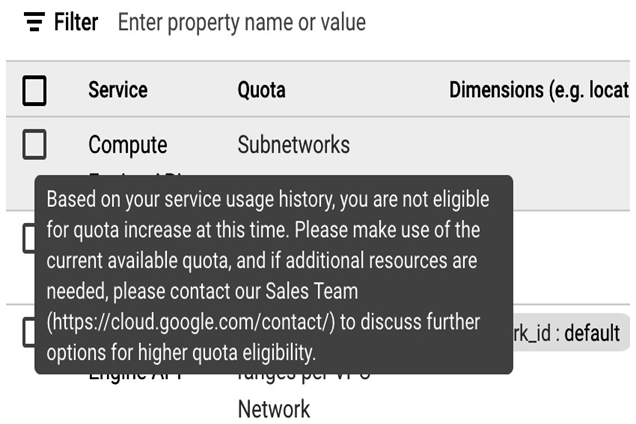
Task: Click the cloud.google.com/contact URL in tooltip
Action: click(x=191, y=322)
